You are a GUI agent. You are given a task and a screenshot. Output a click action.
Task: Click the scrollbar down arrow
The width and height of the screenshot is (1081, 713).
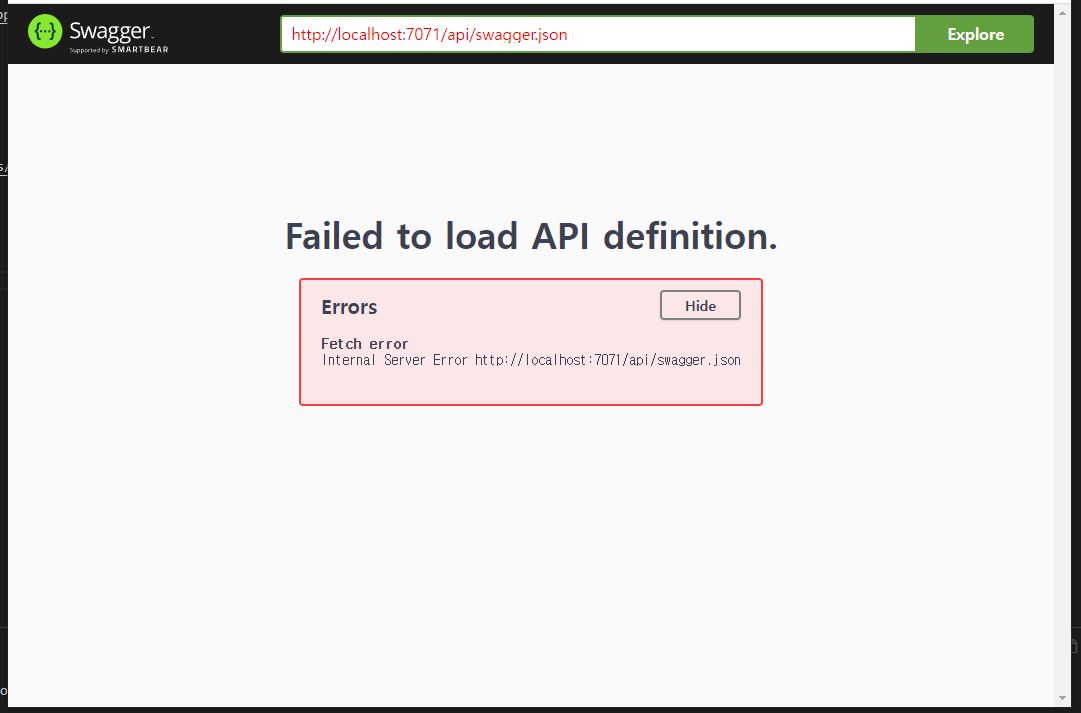point(1062,699)
